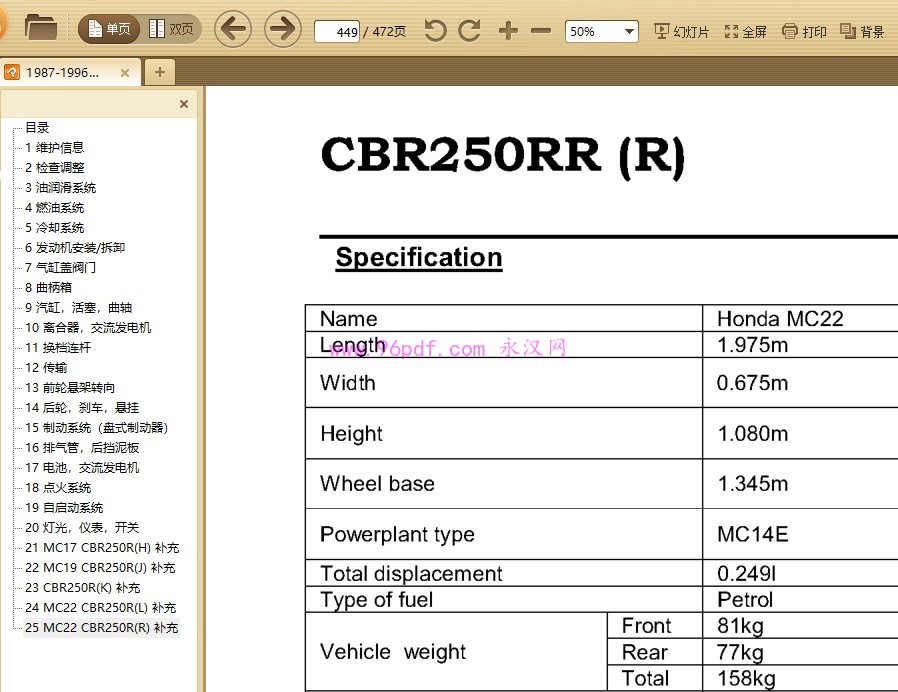Click the 1.975m length value cell
The image size is (898, 692).
pos(799,345)
